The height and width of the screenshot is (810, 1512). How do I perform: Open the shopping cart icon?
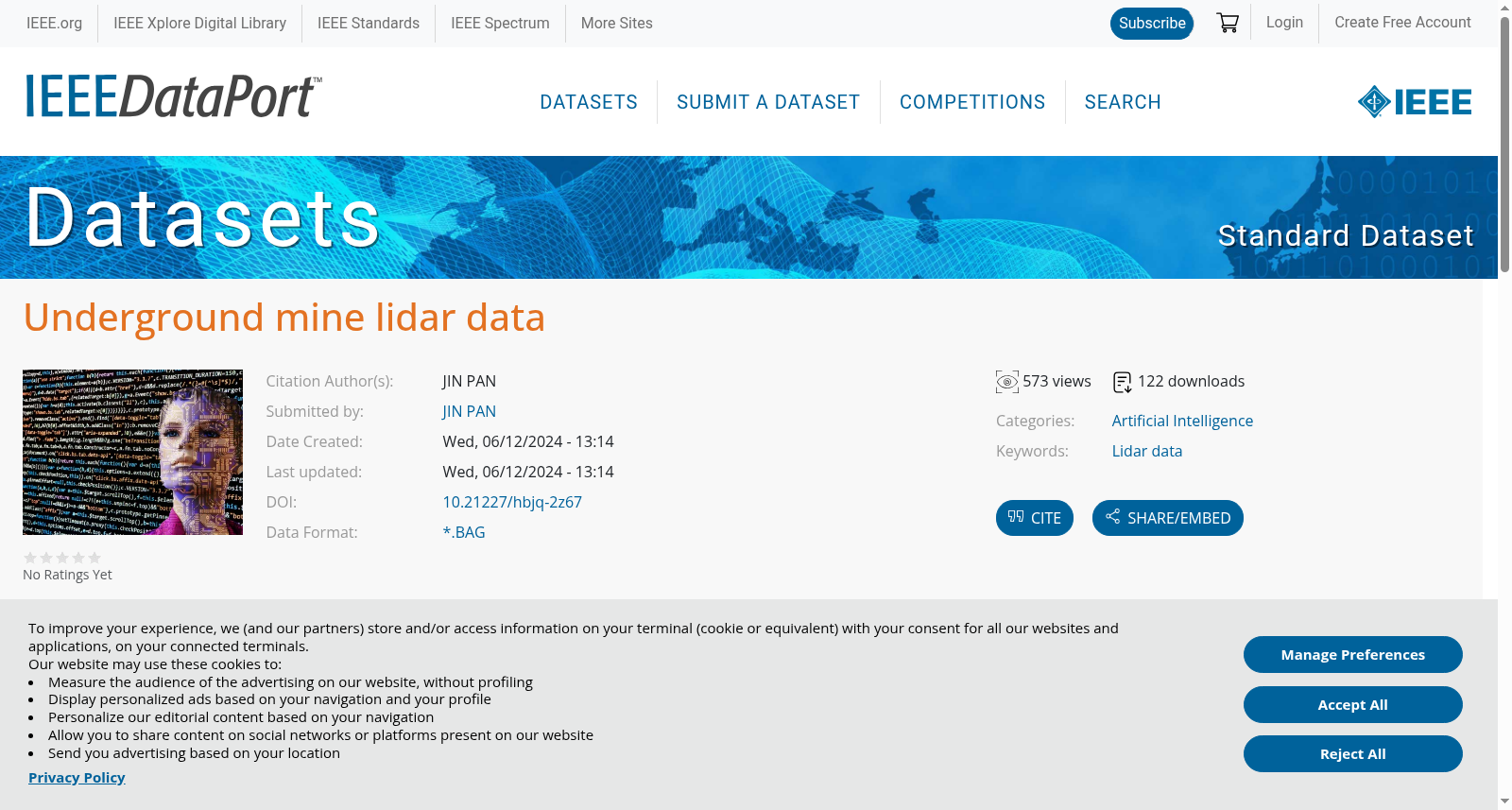(x=1228, y=23)
